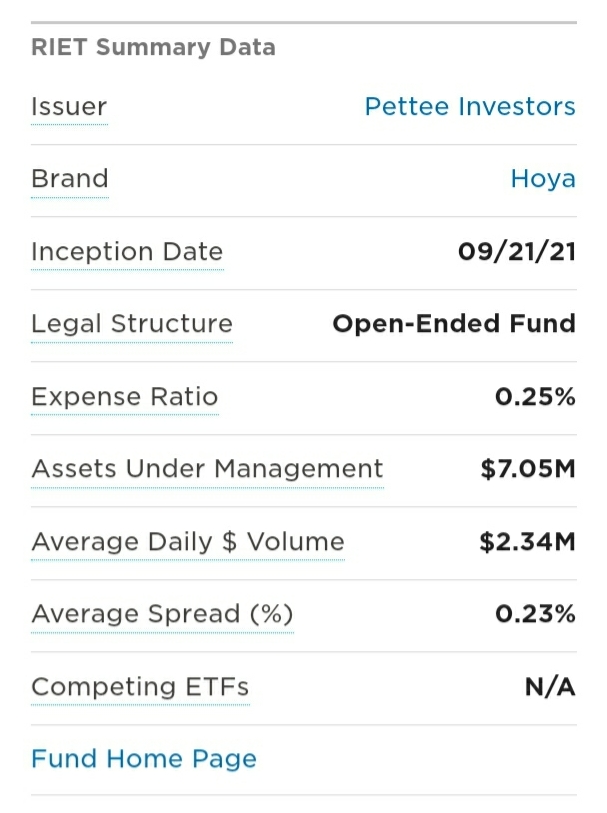The width and height of the screenshot is (607, 813).
Task: Click the RIET Summary Data heading
Action: pos(153,47)
